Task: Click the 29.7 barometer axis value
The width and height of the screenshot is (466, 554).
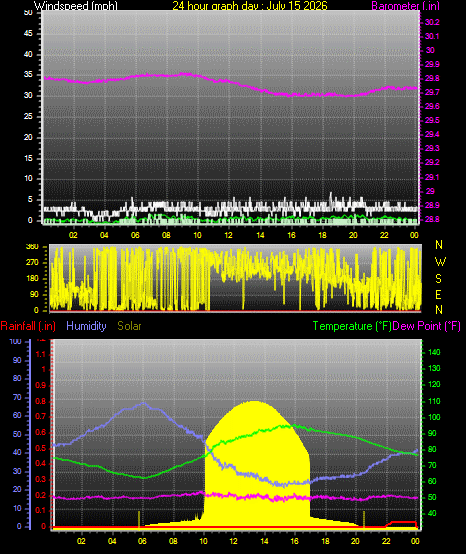Action: [432, 92]
